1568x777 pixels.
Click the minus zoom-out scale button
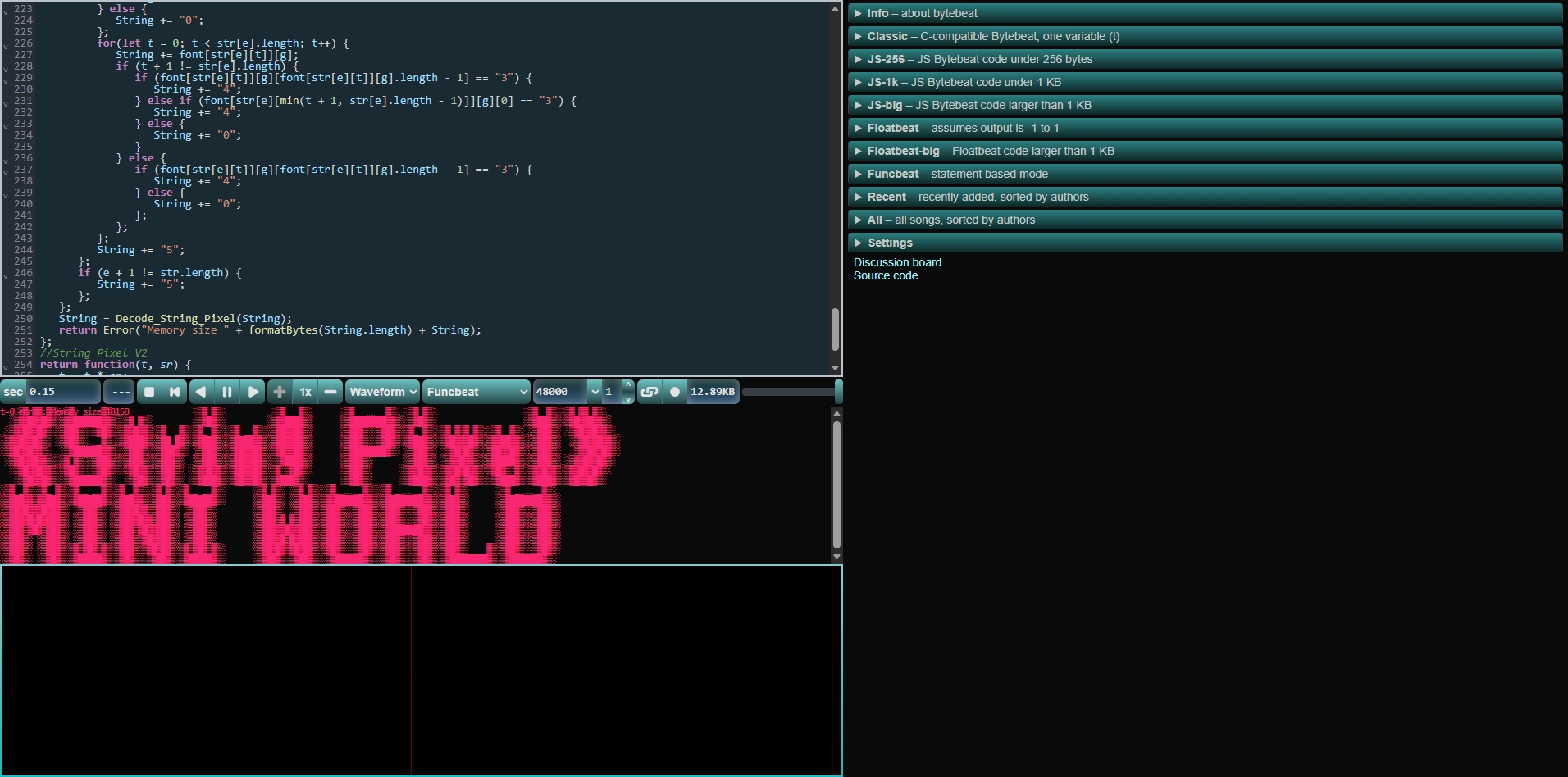tap(330, 392)
